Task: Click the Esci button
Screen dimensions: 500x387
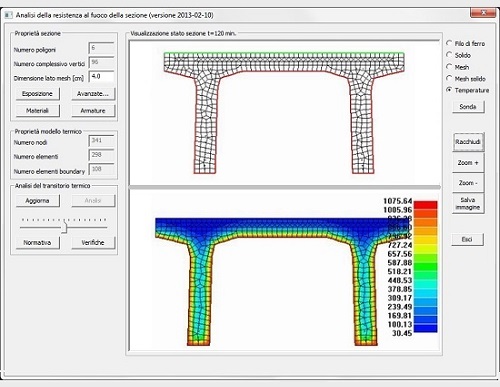Action: 467,239
